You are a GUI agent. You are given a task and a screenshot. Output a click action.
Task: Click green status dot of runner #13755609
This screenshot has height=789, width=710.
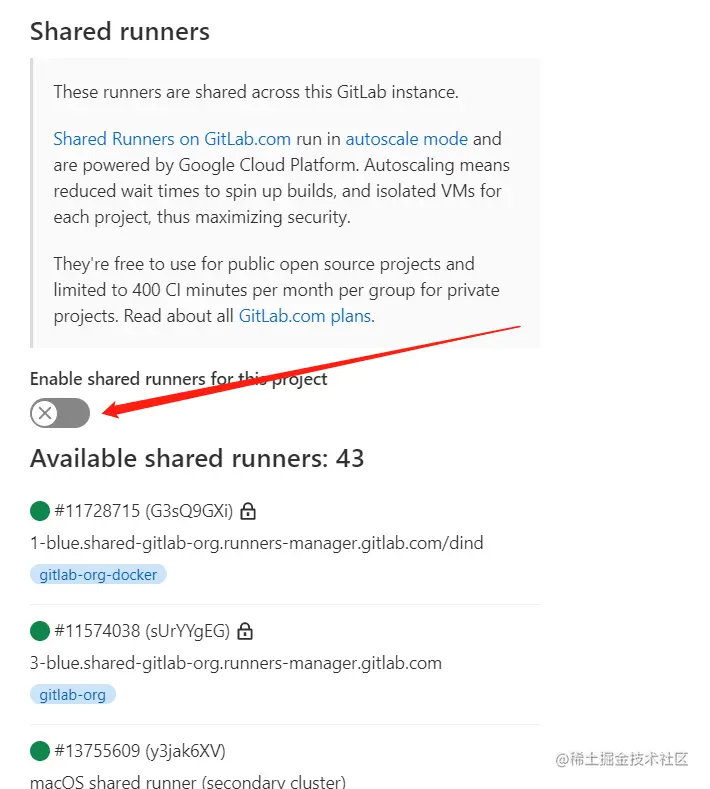40,751
